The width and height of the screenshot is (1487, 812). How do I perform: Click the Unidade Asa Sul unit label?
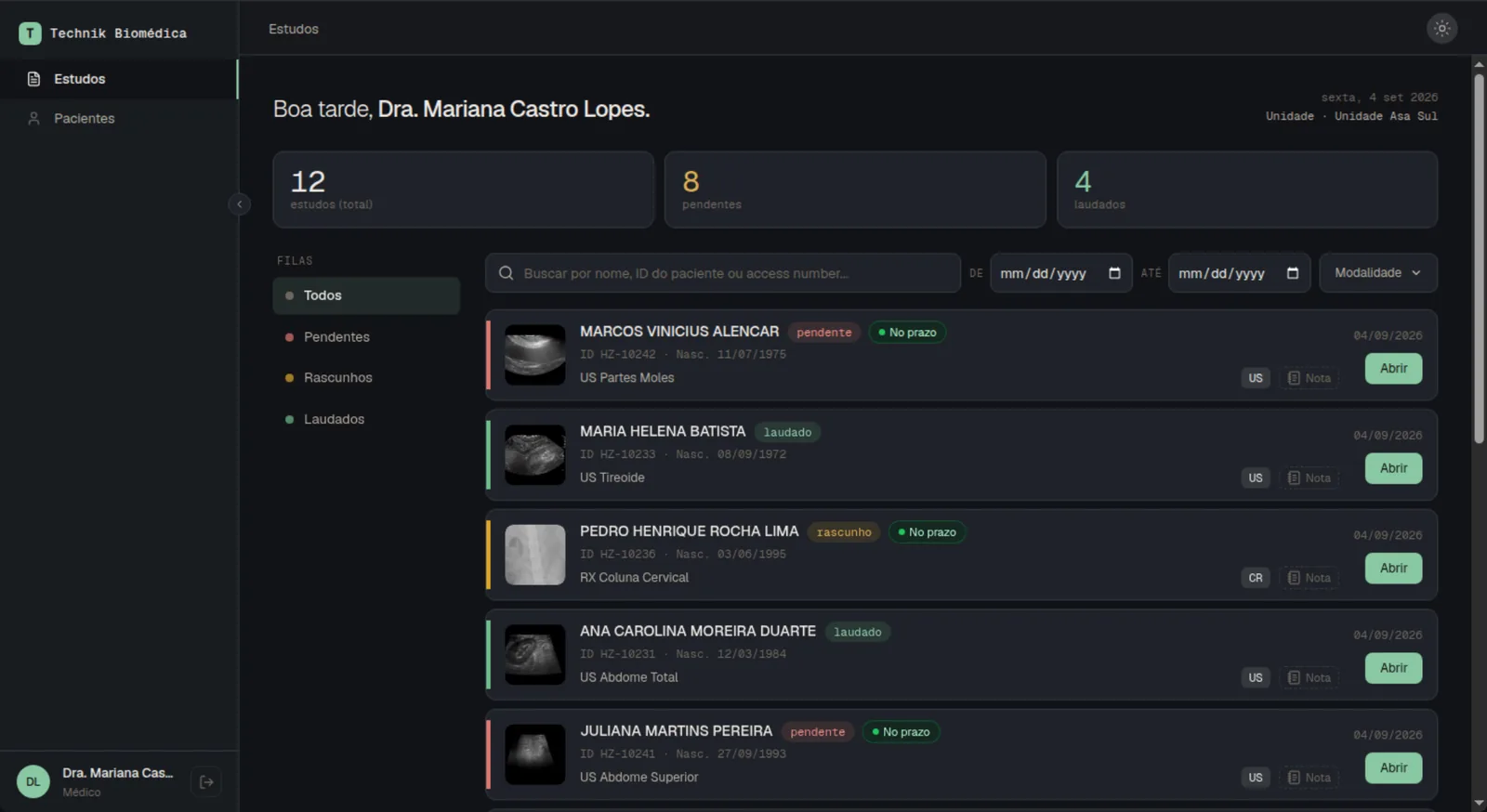[1386, 116]
